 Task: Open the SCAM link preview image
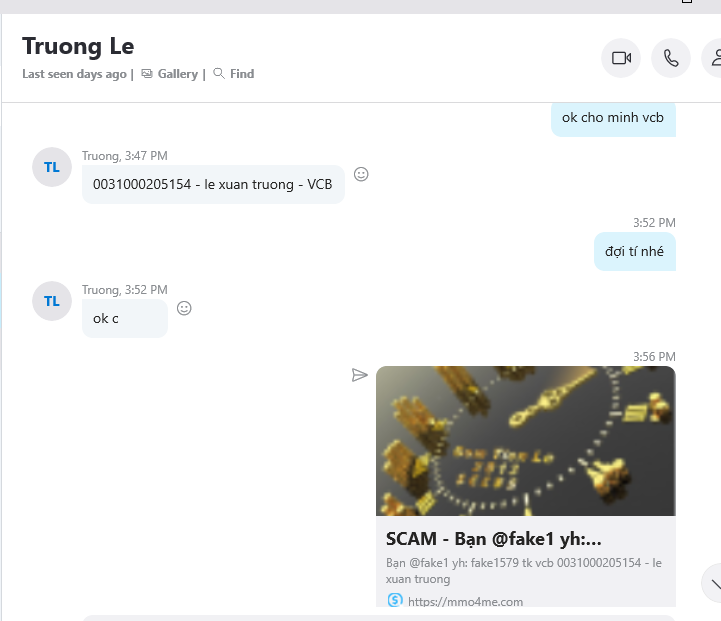[526, 441]
